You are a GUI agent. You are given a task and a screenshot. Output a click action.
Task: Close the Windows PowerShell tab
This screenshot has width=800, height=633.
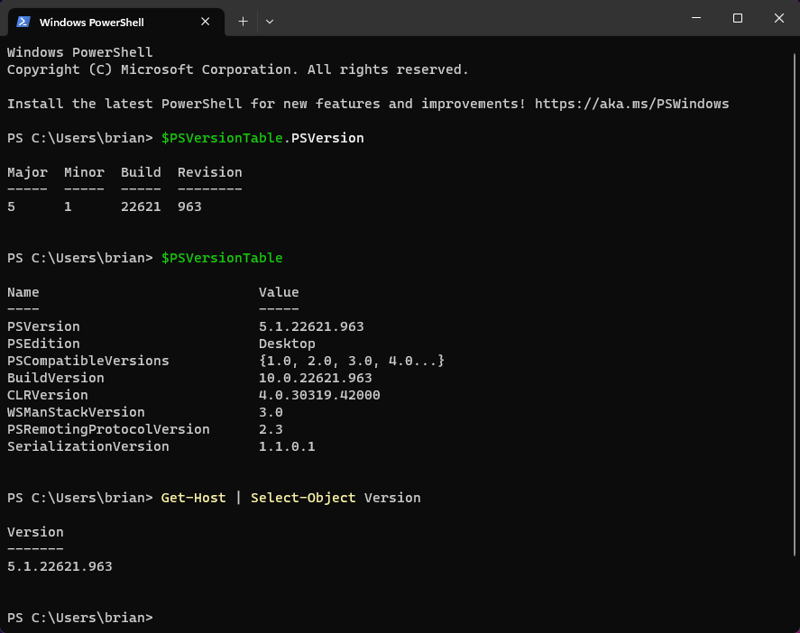pos(205,21)
